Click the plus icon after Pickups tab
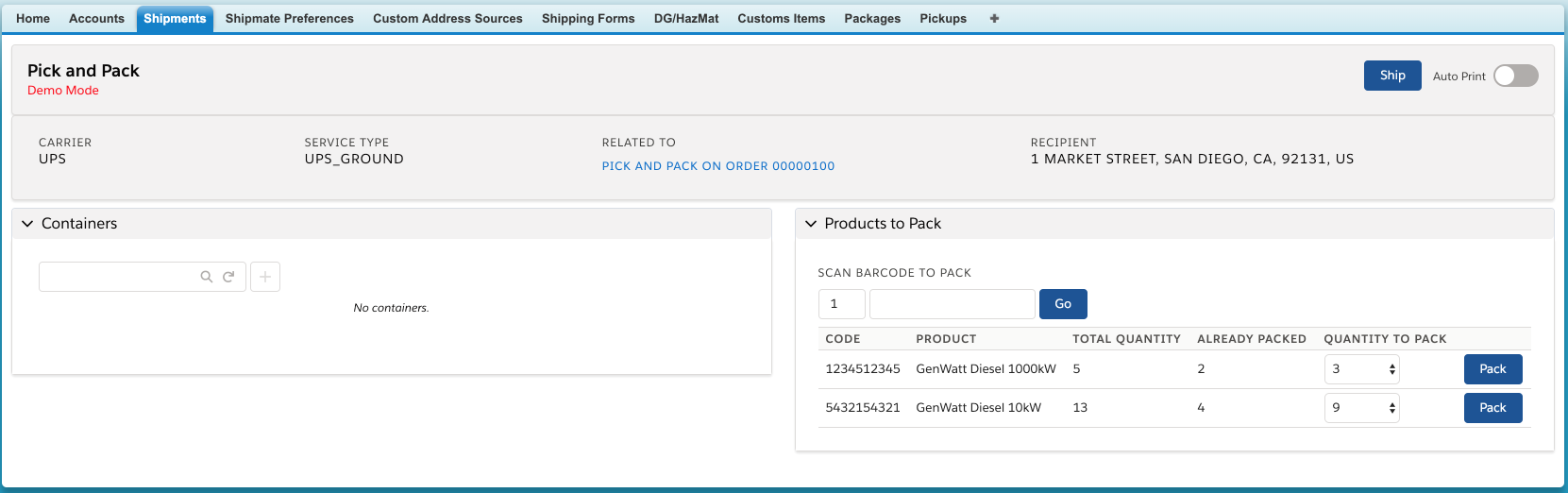This screenshot has height=493, width=1568. 994,19
